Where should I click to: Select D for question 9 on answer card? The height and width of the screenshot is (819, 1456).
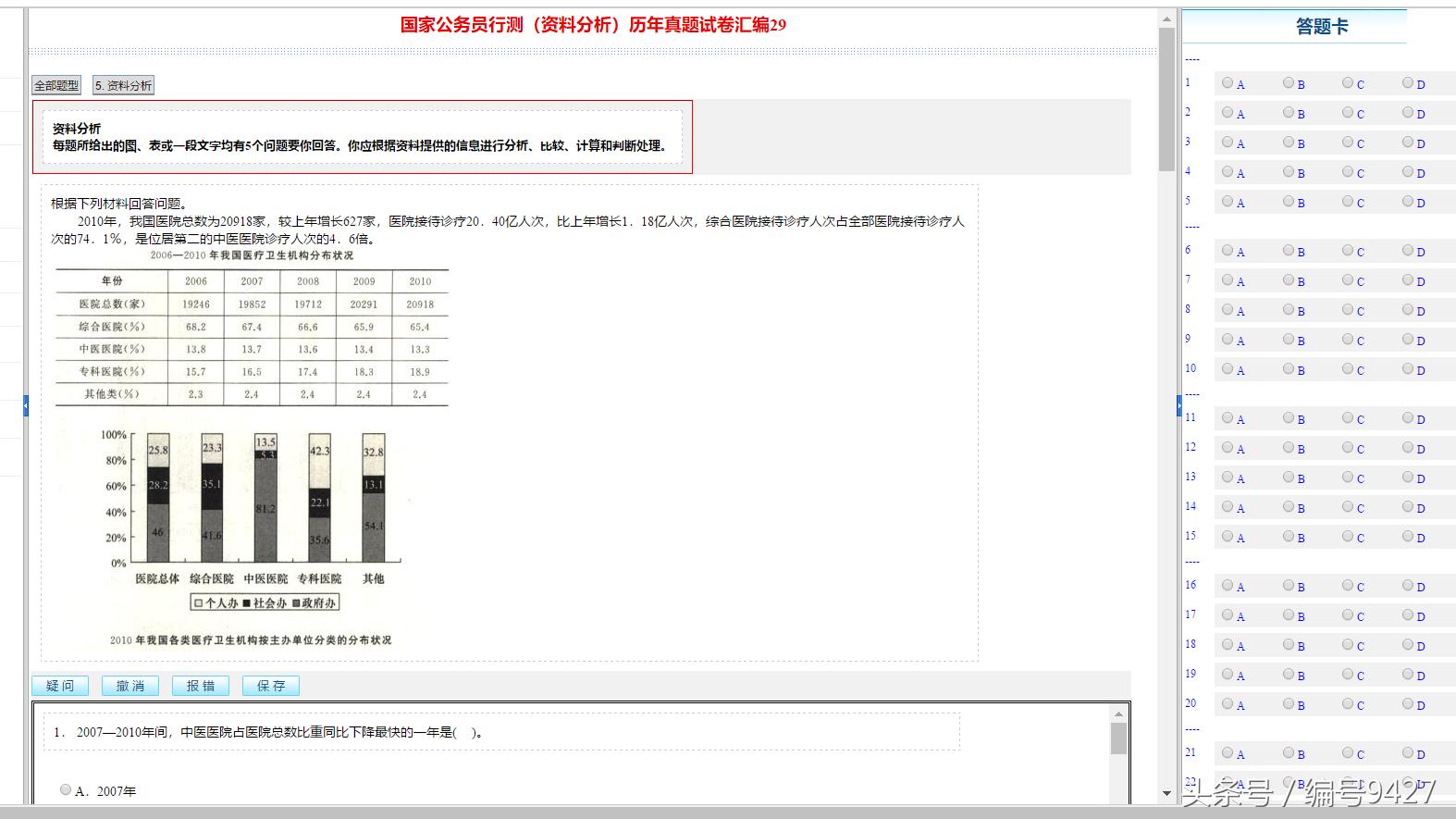1408,339
